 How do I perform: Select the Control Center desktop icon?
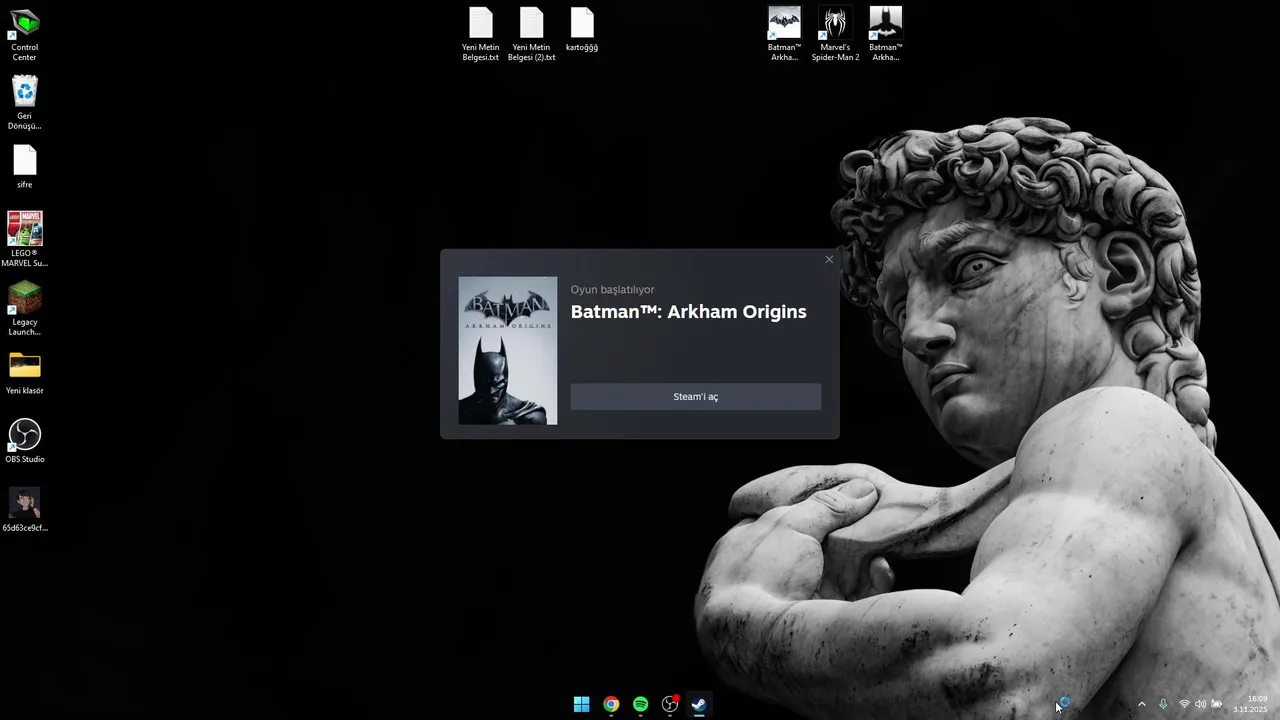[x=24, y=34]
